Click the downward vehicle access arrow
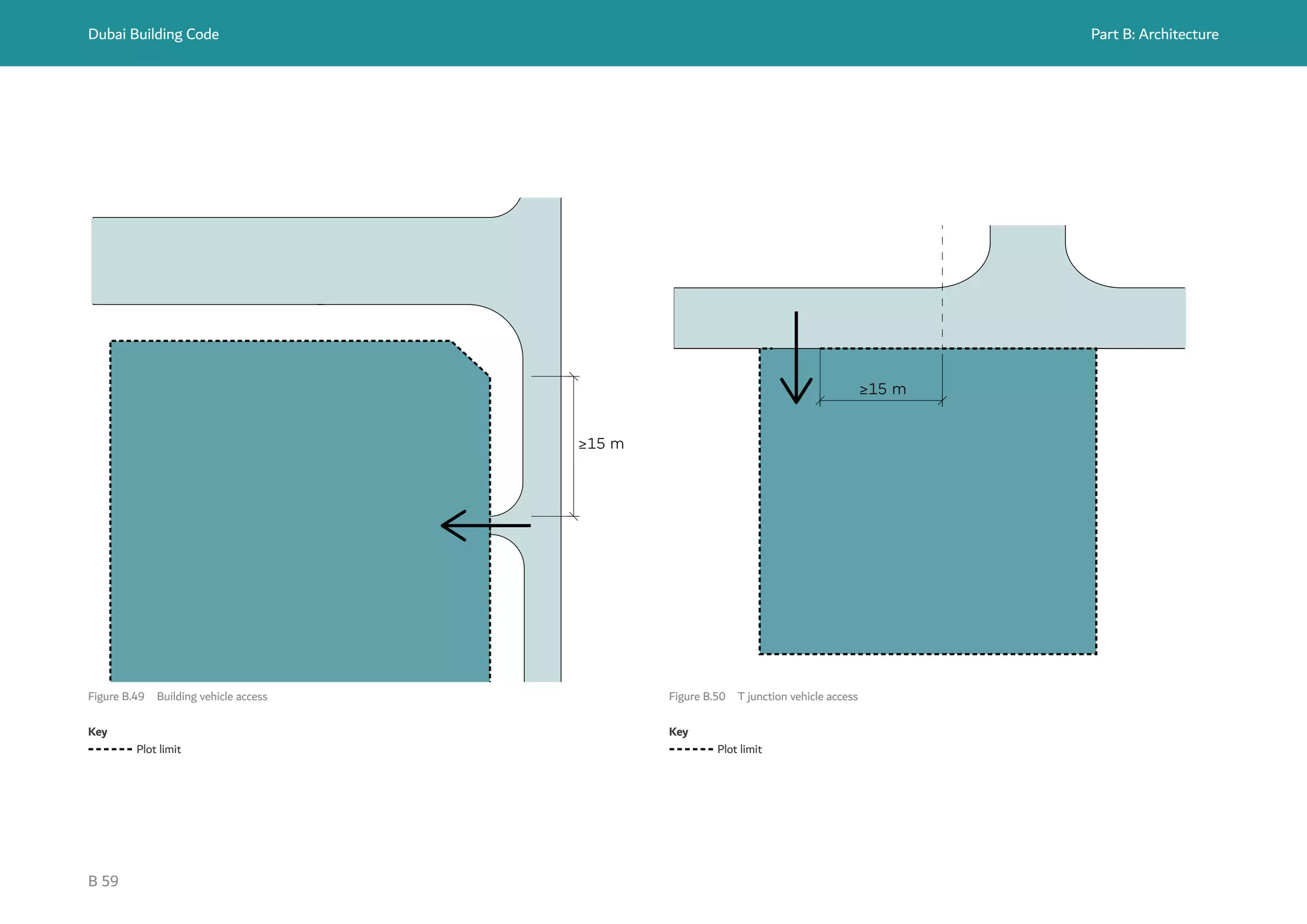The image size is (1307, 924). tap(796, 358)
